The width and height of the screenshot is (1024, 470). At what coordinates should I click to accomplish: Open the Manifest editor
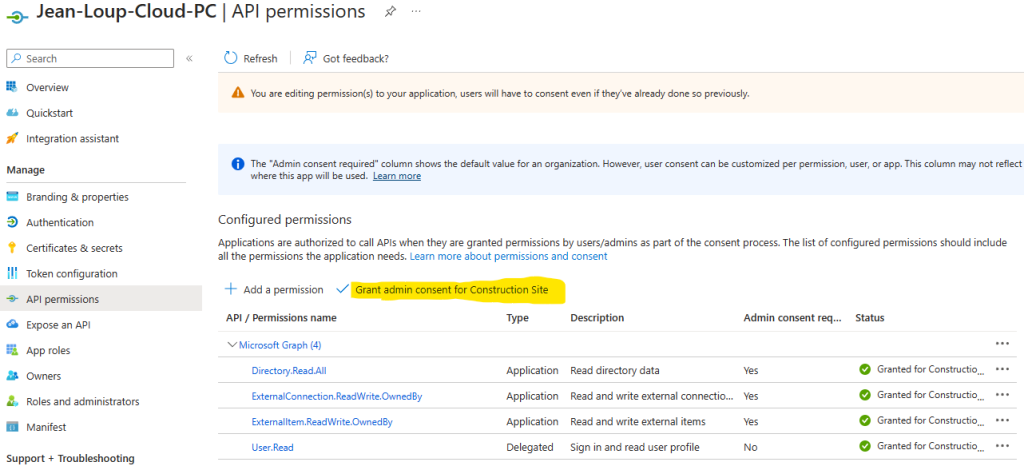coord(46,427)
